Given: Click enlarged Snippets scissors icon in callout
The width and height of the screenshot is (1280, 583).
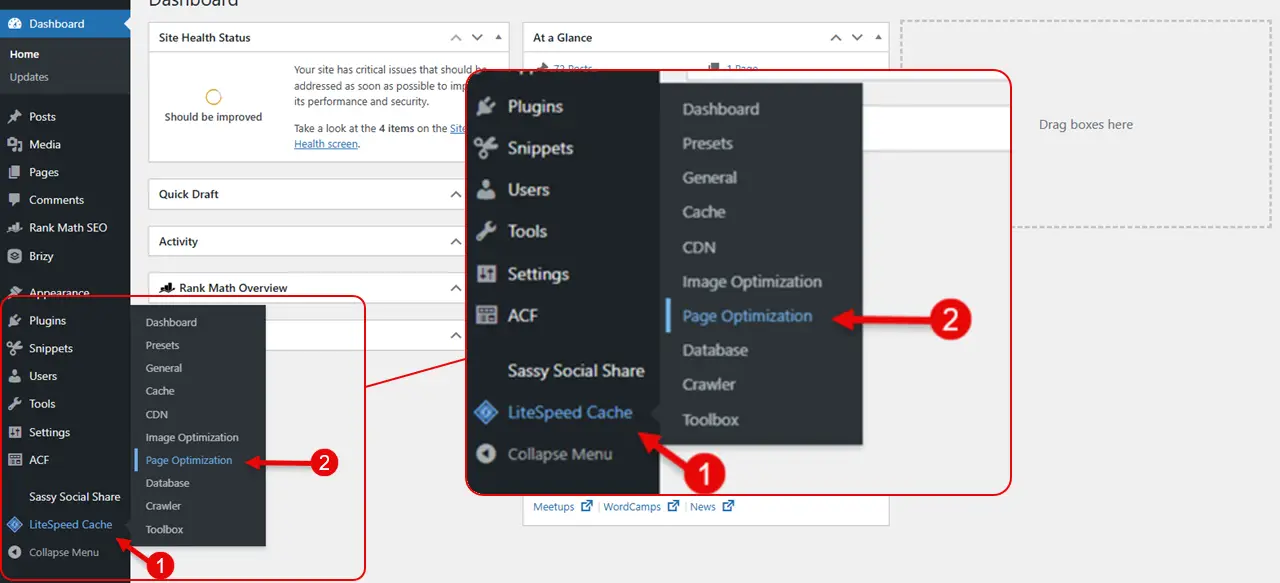Looking at the screenshot, I should [486, 148].
